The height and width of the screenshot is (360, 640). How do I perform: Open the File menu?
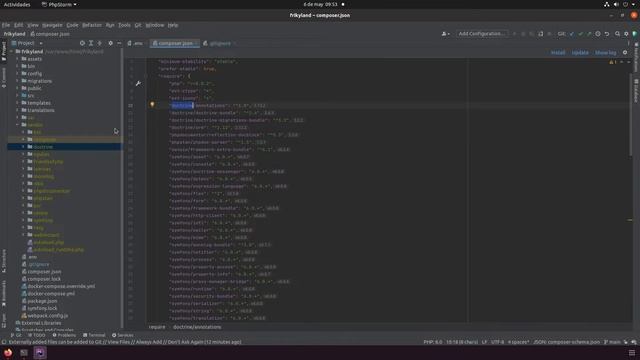[x=6, y=25]
